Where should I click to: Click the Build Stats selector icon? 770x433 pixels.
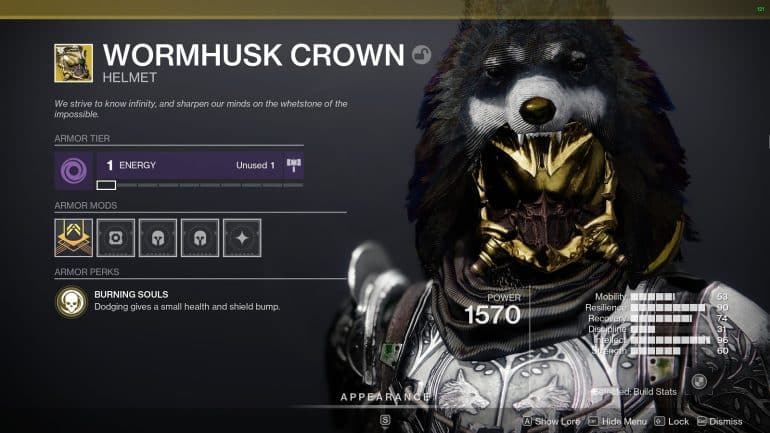[699, 380]
